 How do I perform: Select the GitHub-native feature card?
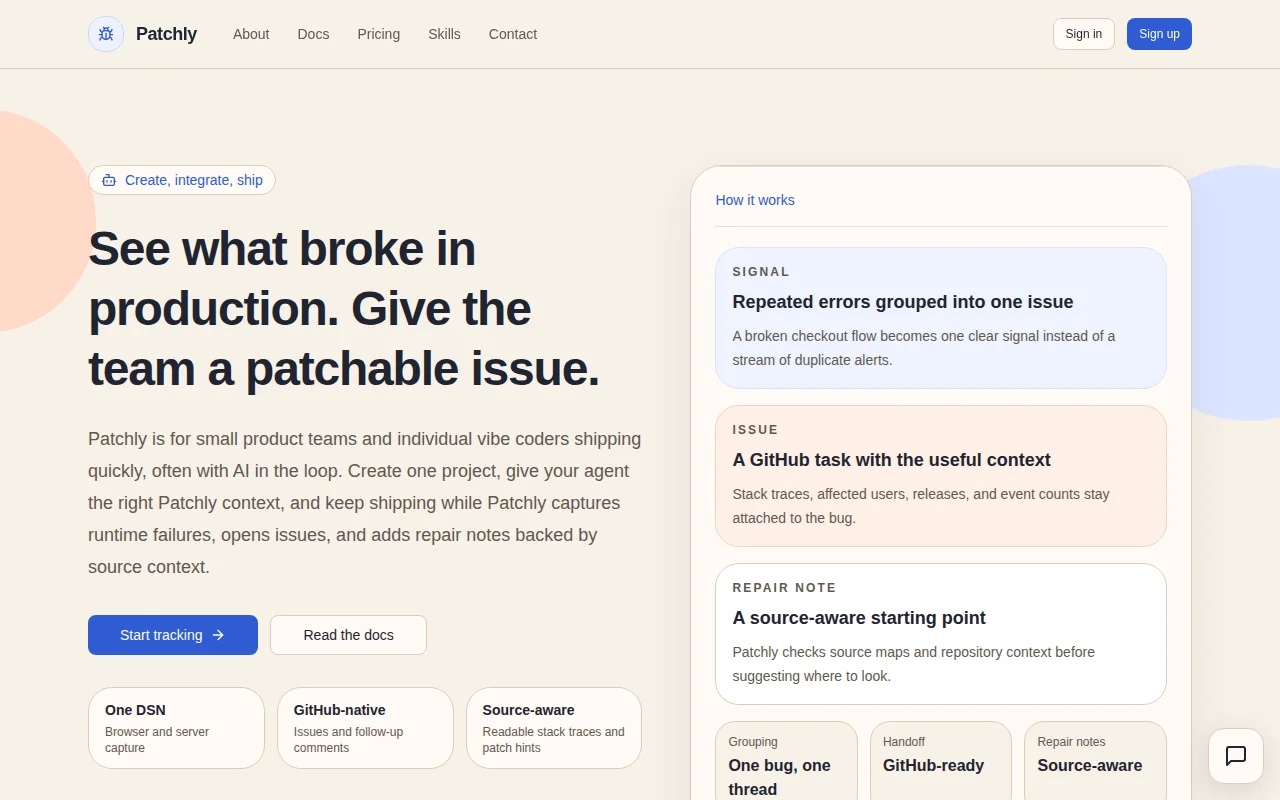[x=365, y=728]
